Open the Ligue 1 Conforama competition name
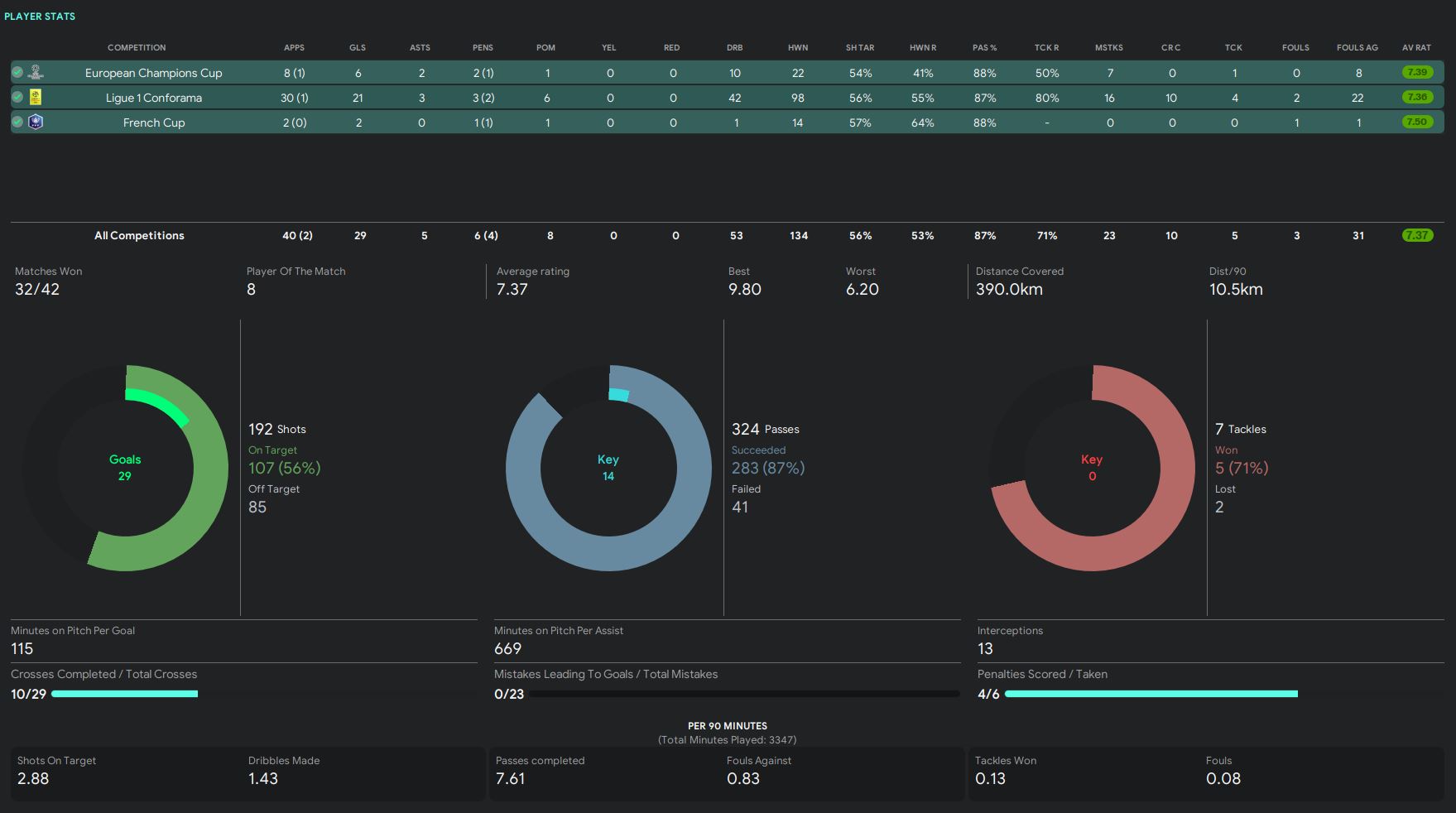Viewport: 1456px width, 813px height. pyautogui.click(x=154, y=98)
